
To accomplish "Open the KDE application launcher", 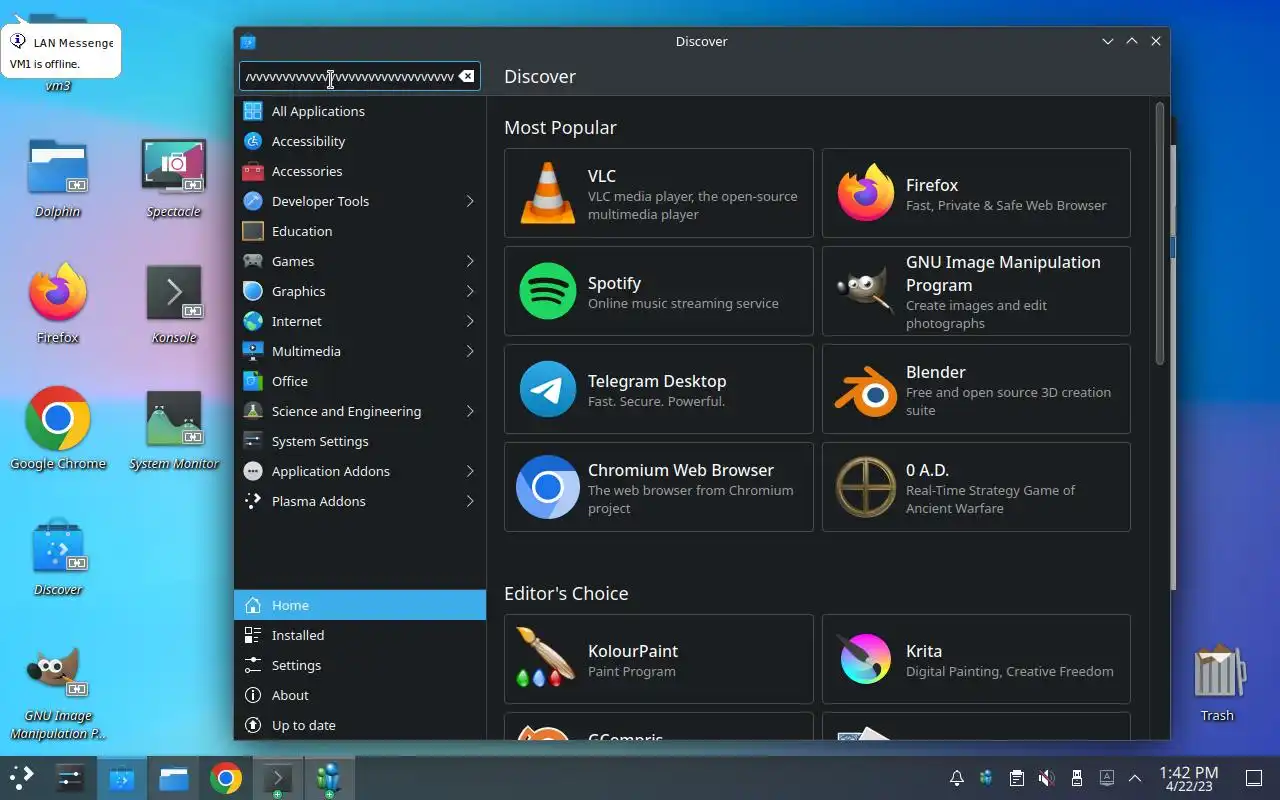I will coord(21,778).
